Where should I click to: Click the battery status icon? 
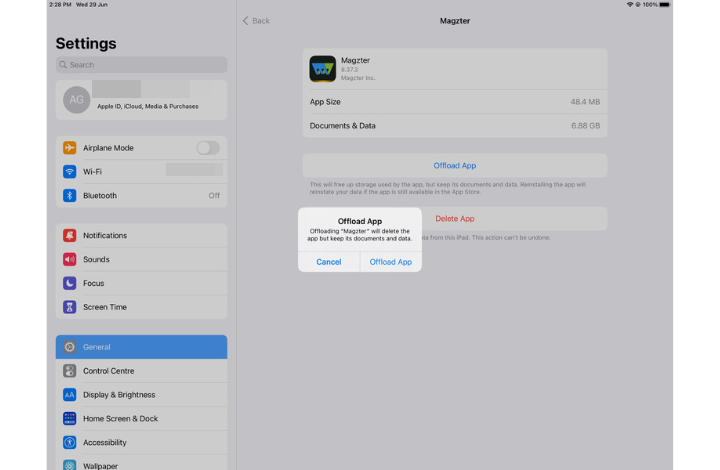(664, 5)
